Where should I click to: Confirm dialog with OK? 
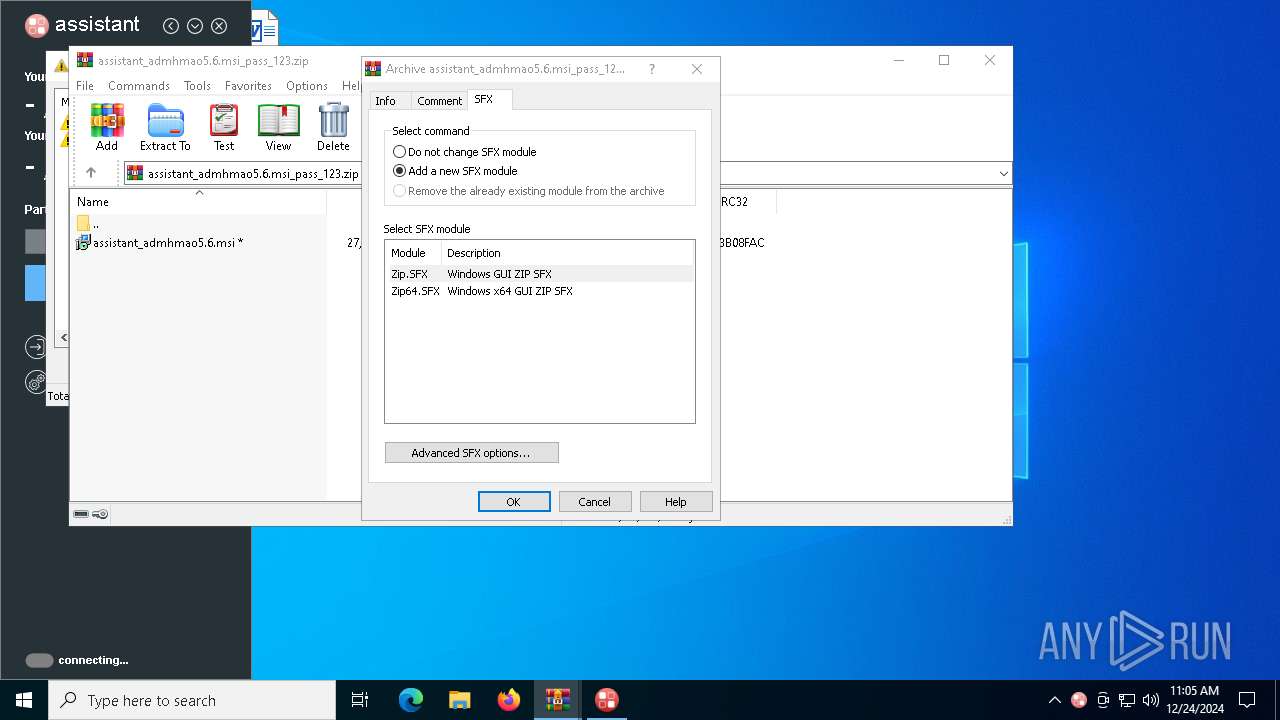pyautogui.click(x=514, y=502)
